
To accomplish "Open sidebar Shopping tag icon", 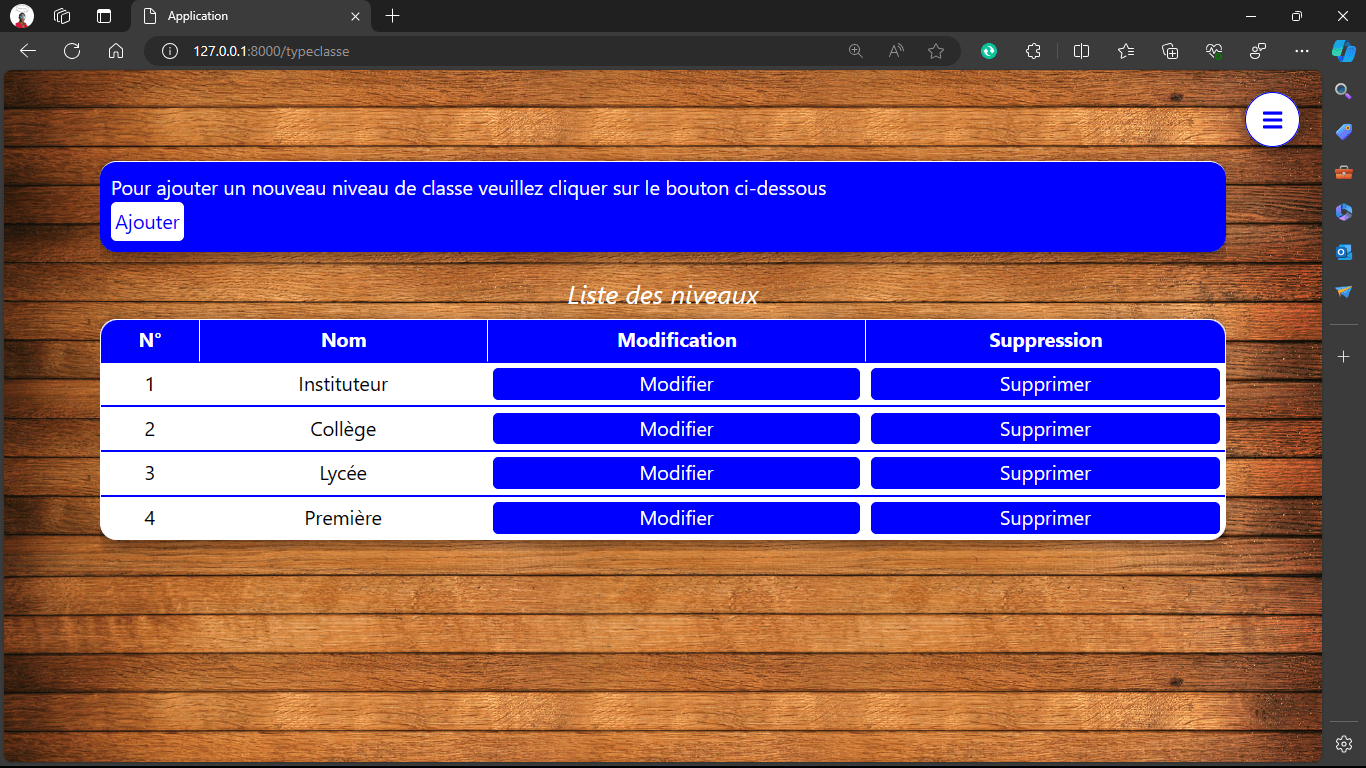I will click(x=1344, y=132).
